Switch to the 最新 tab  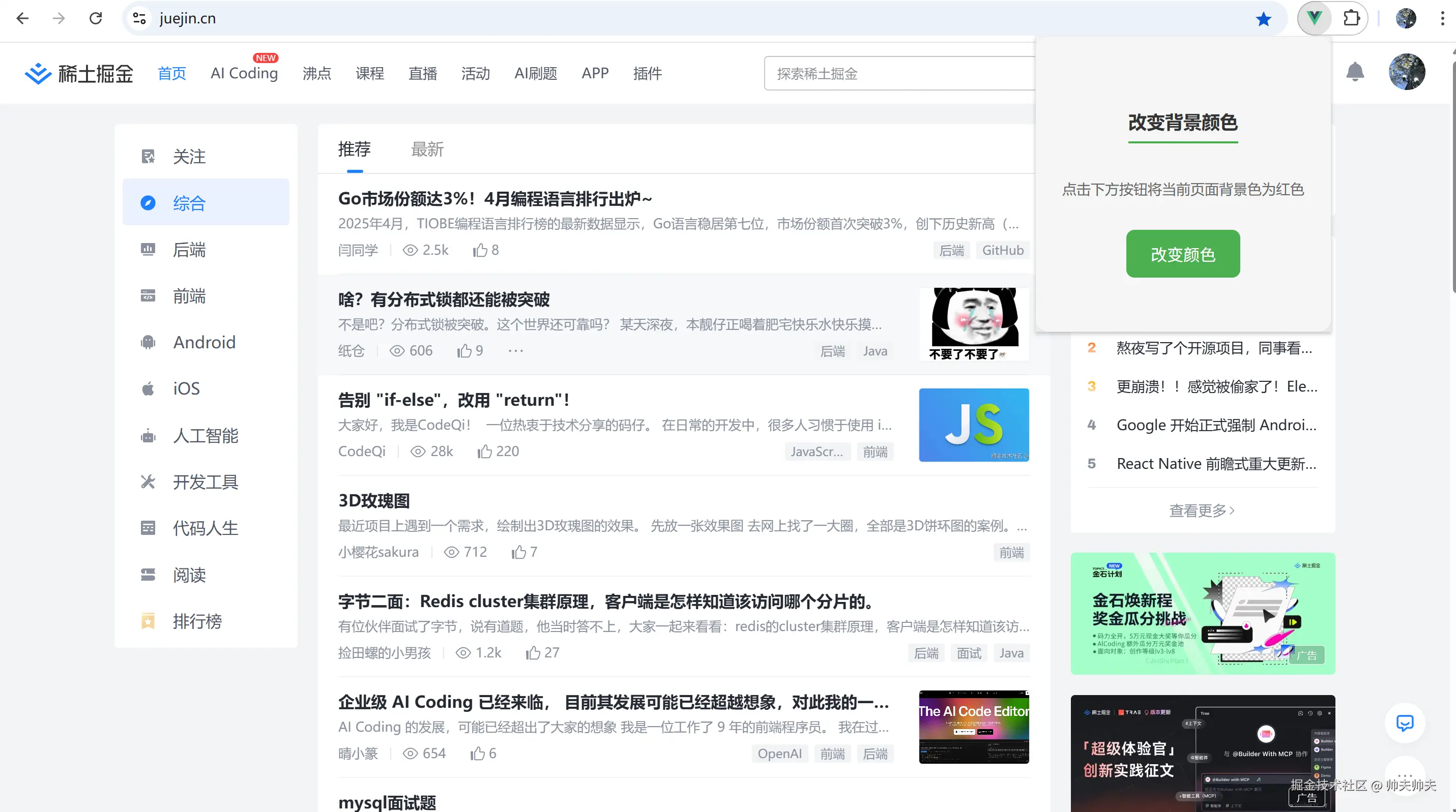427,149
